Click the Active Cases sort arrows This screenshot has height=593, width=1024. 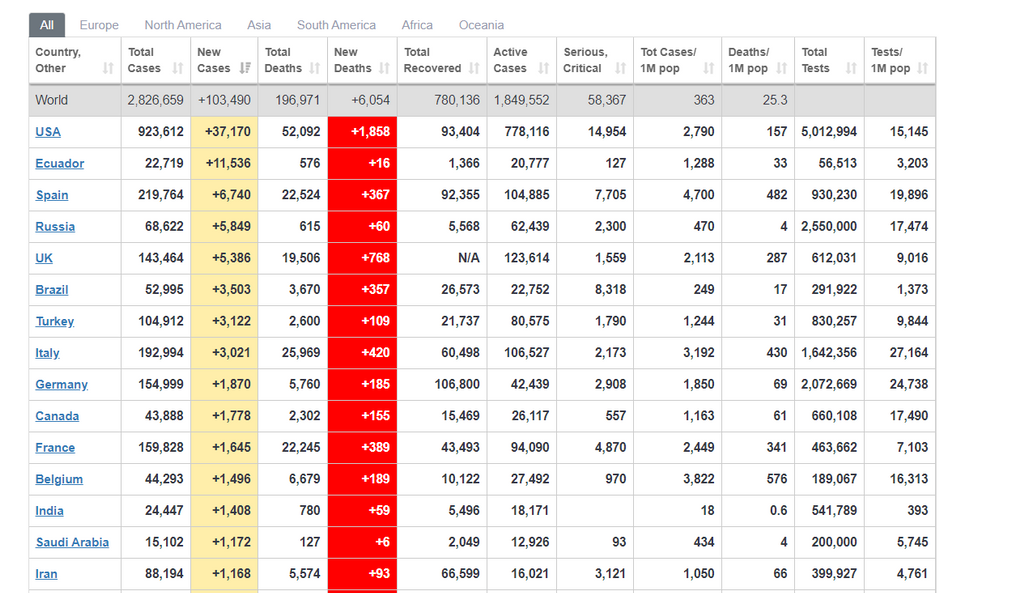(543, 68)
